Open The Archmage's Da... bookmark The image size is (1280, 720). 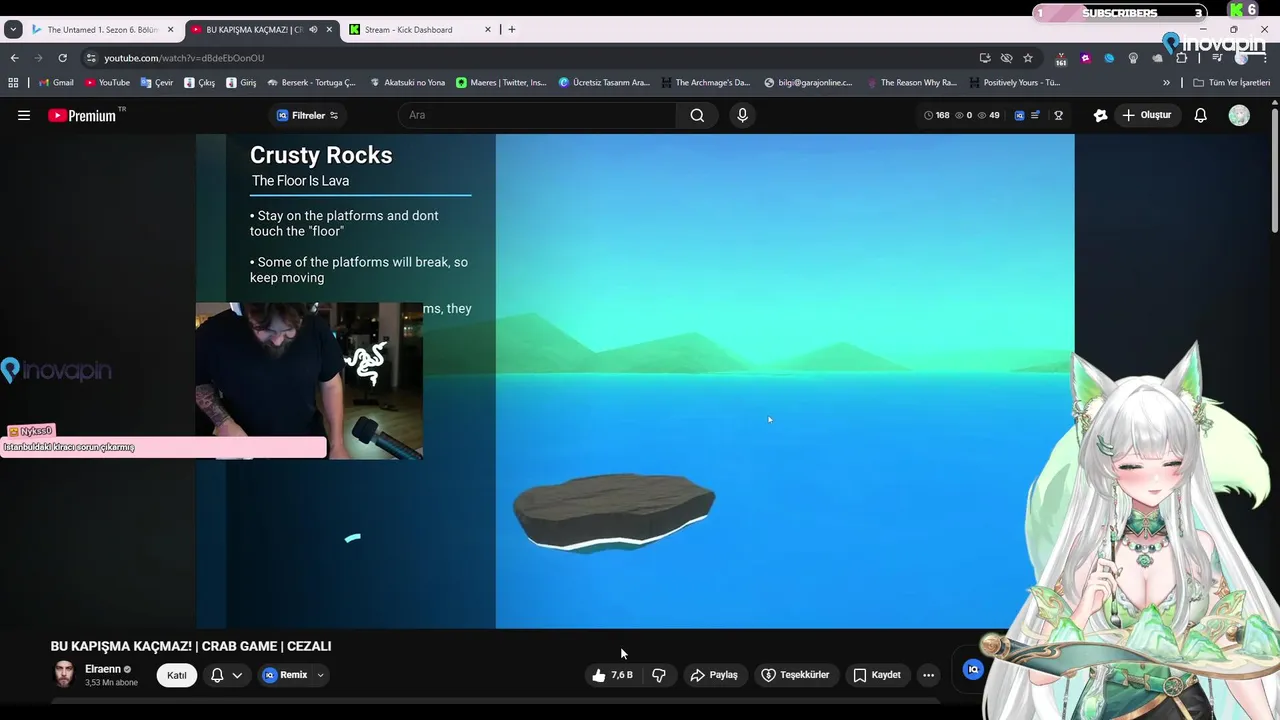tap(705, 83)
